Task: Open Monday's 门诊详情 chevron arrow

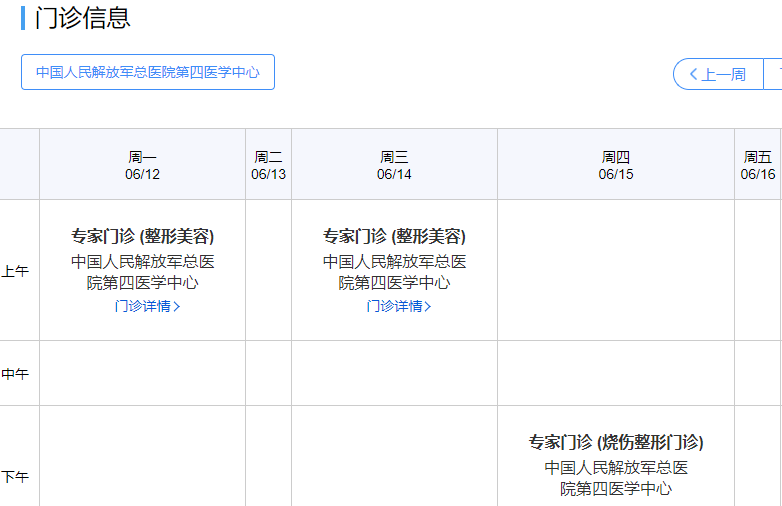Action: [x=177, y=307]
